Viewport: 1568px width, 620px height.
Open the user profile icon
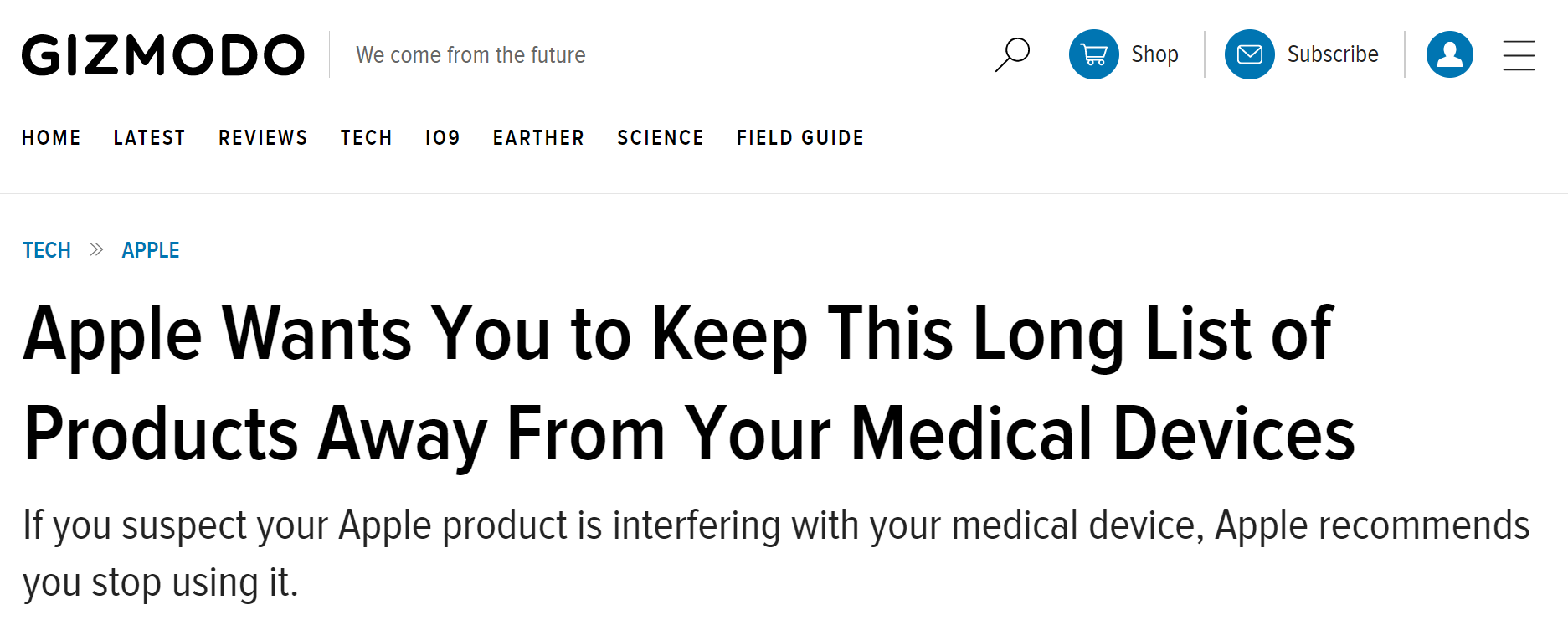(x=1449, y=54)
